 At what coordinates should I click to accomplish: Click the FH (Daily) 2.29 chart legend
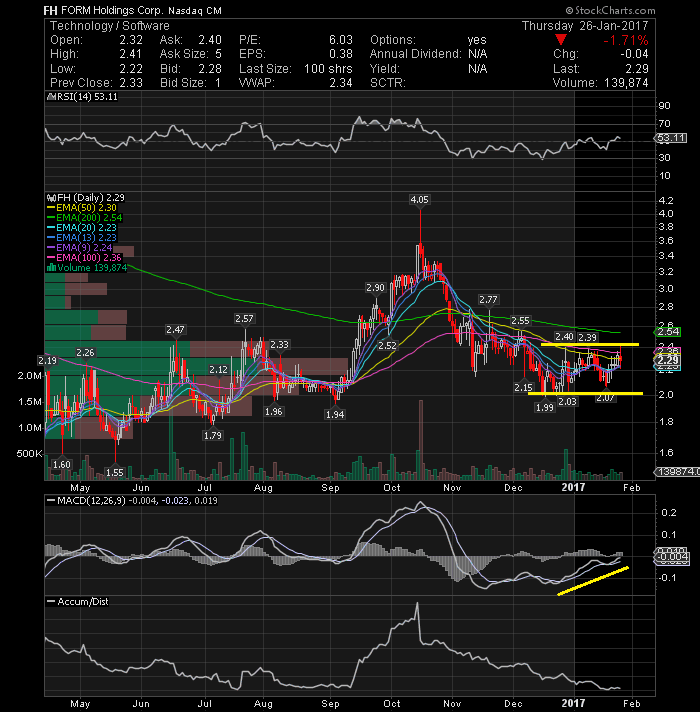86,198
